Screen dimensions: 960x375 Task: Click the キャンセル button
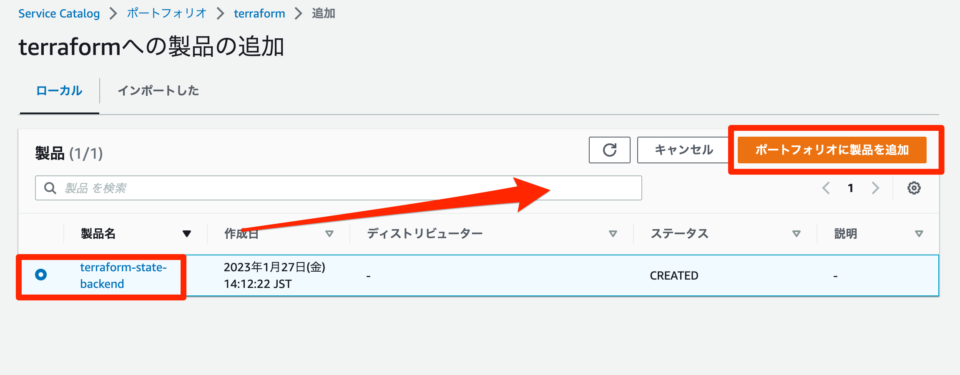684,150
